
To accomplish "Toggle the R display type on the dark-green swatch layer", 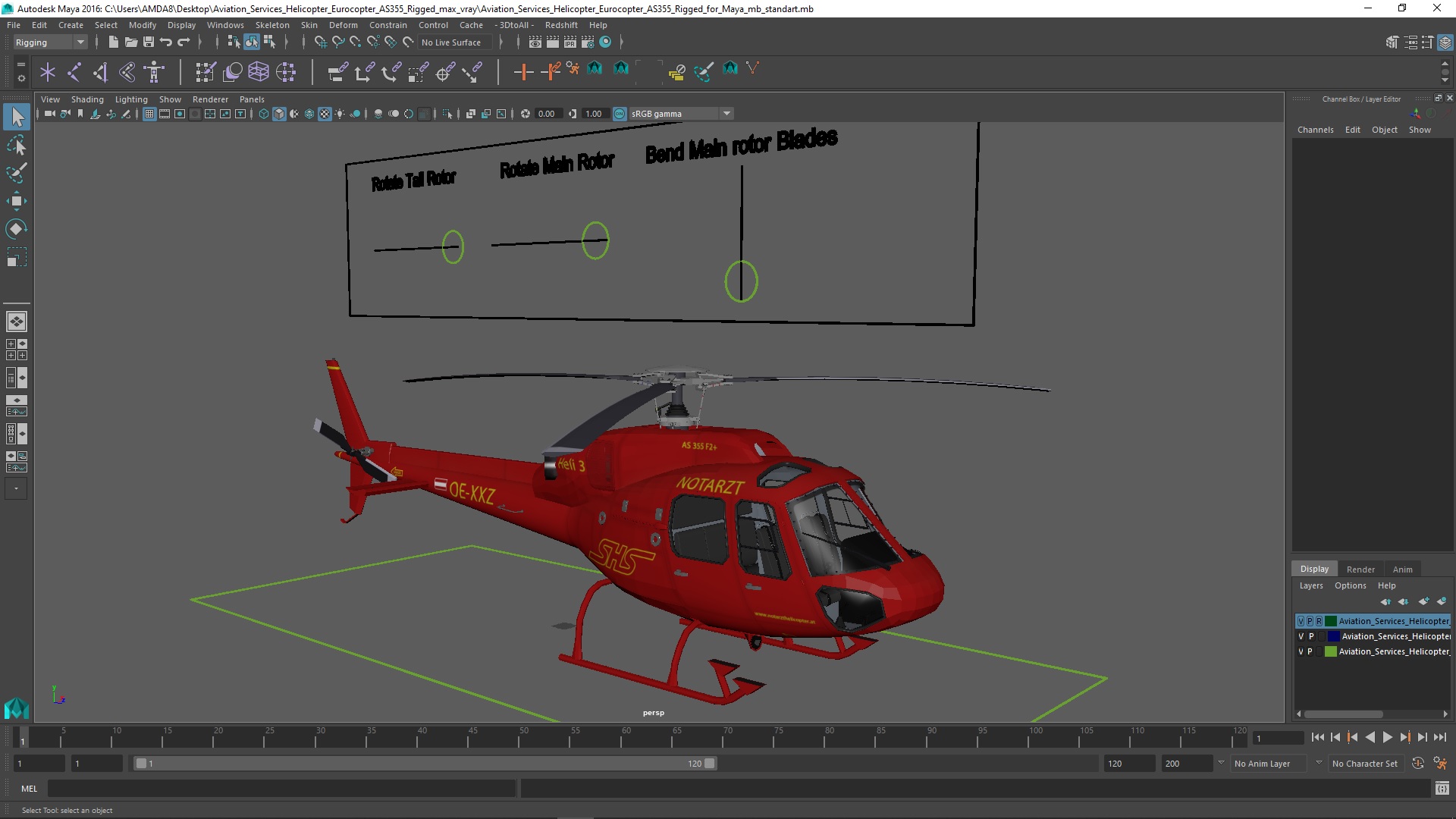I will [x=1319, y=621].
